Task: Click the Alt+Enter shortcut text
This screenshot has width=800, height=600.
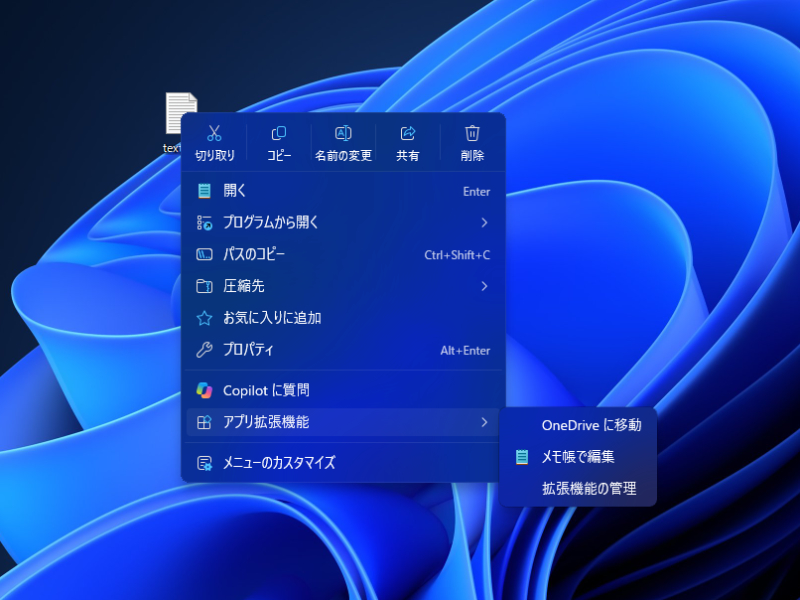Action: [x=465, y=350]
